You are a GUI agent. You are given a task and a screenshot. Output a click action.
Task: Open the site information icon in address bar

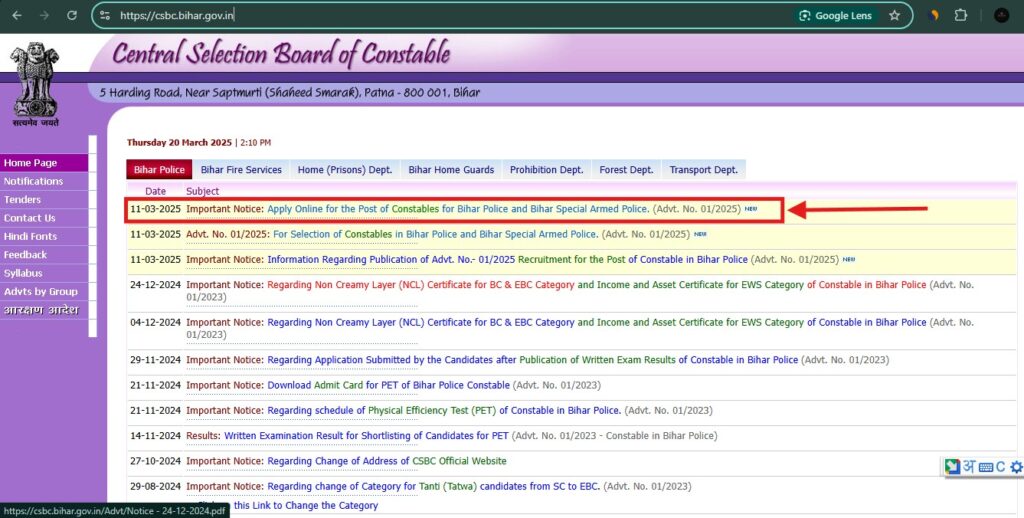[x=104, y=15]
